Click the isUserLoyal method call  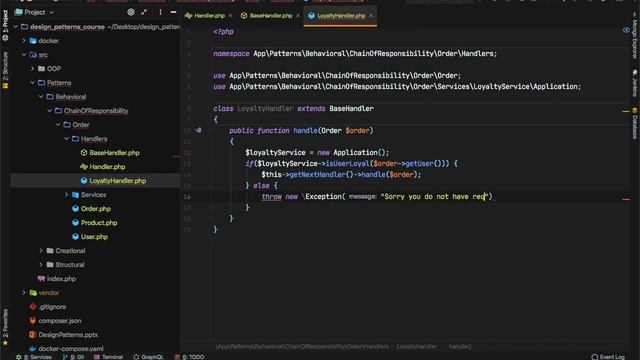click(347, 164)
